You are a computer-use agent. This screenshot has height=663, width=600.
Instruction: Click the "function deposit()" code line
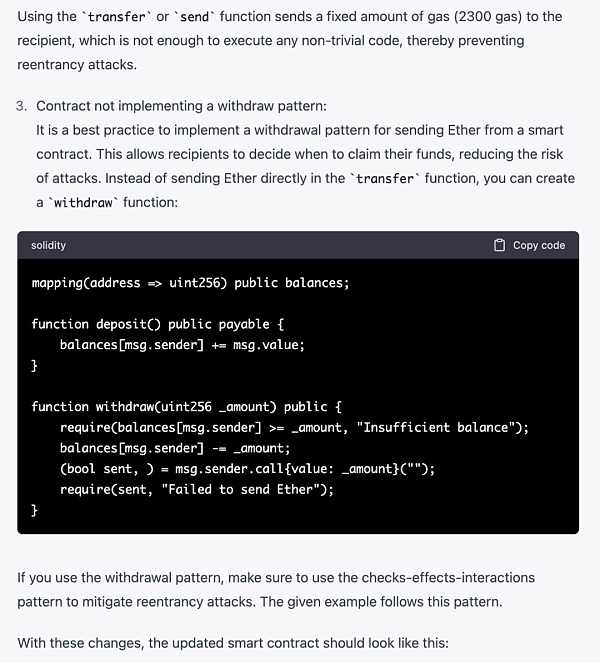(157, 324)
